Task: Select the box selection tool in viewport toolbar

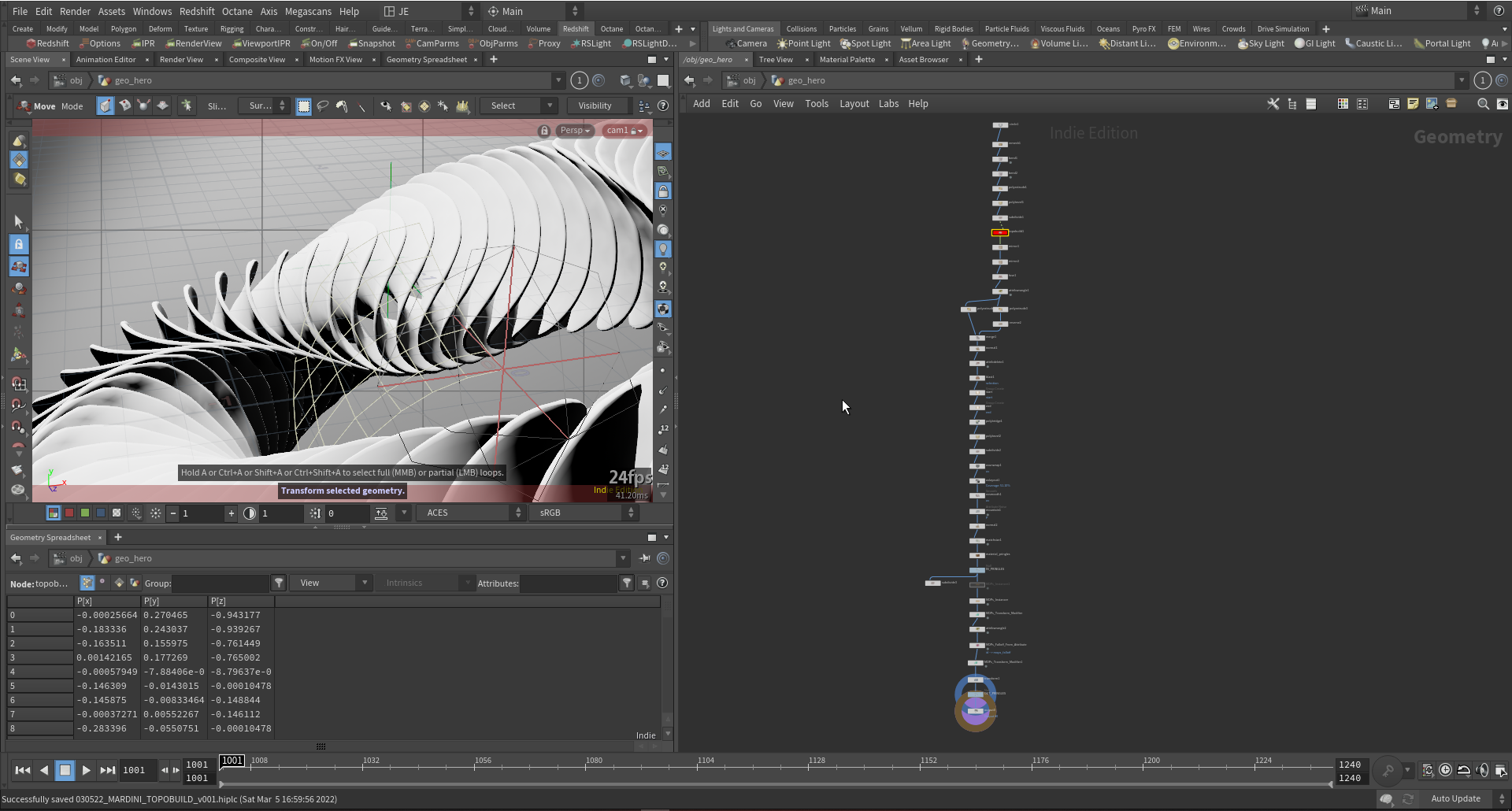Action: pos(303,106)
